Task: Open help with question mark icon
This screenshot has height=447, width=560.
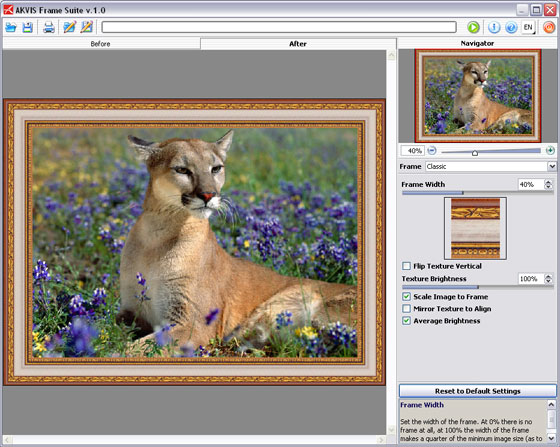Action: (x=511, y=27)
